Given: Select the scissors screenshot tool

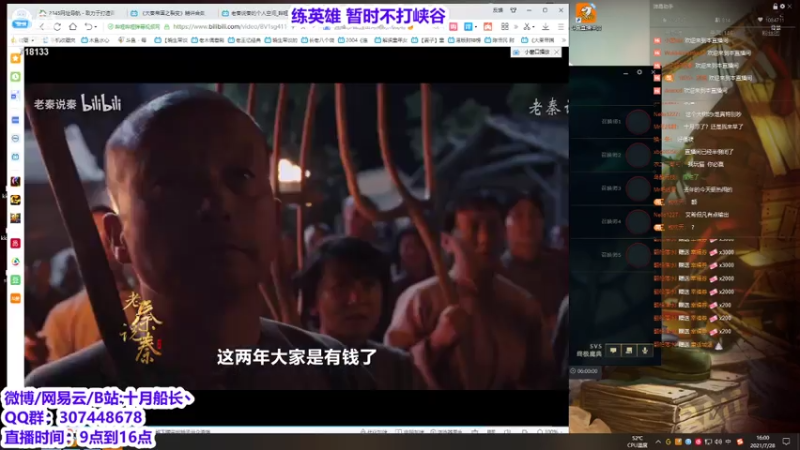Looking at the screenshot, I should click(x=527, y=27).
